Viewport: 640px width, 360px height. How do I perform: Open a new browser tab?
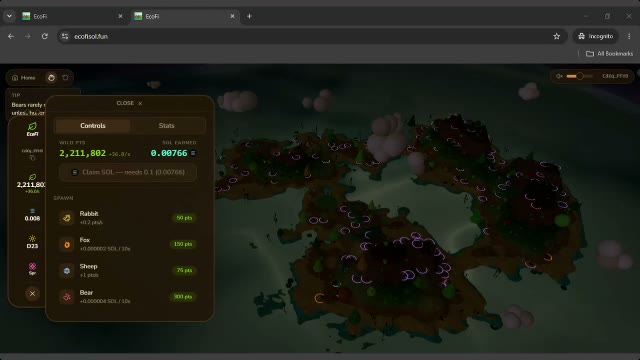coord(249,16)
